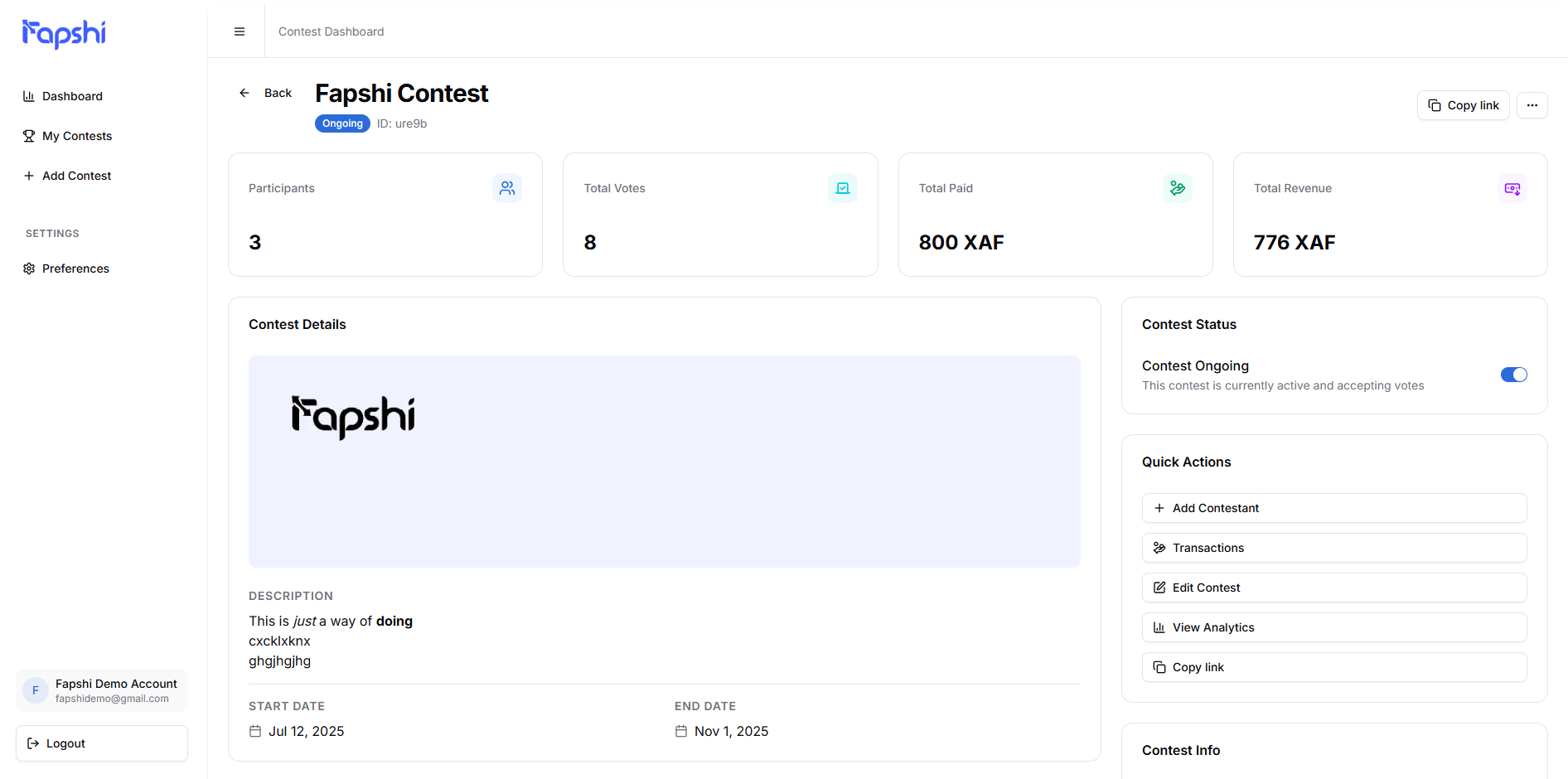Click the Fapshi contest banner image
The image size is (1568, 779).
664,461
